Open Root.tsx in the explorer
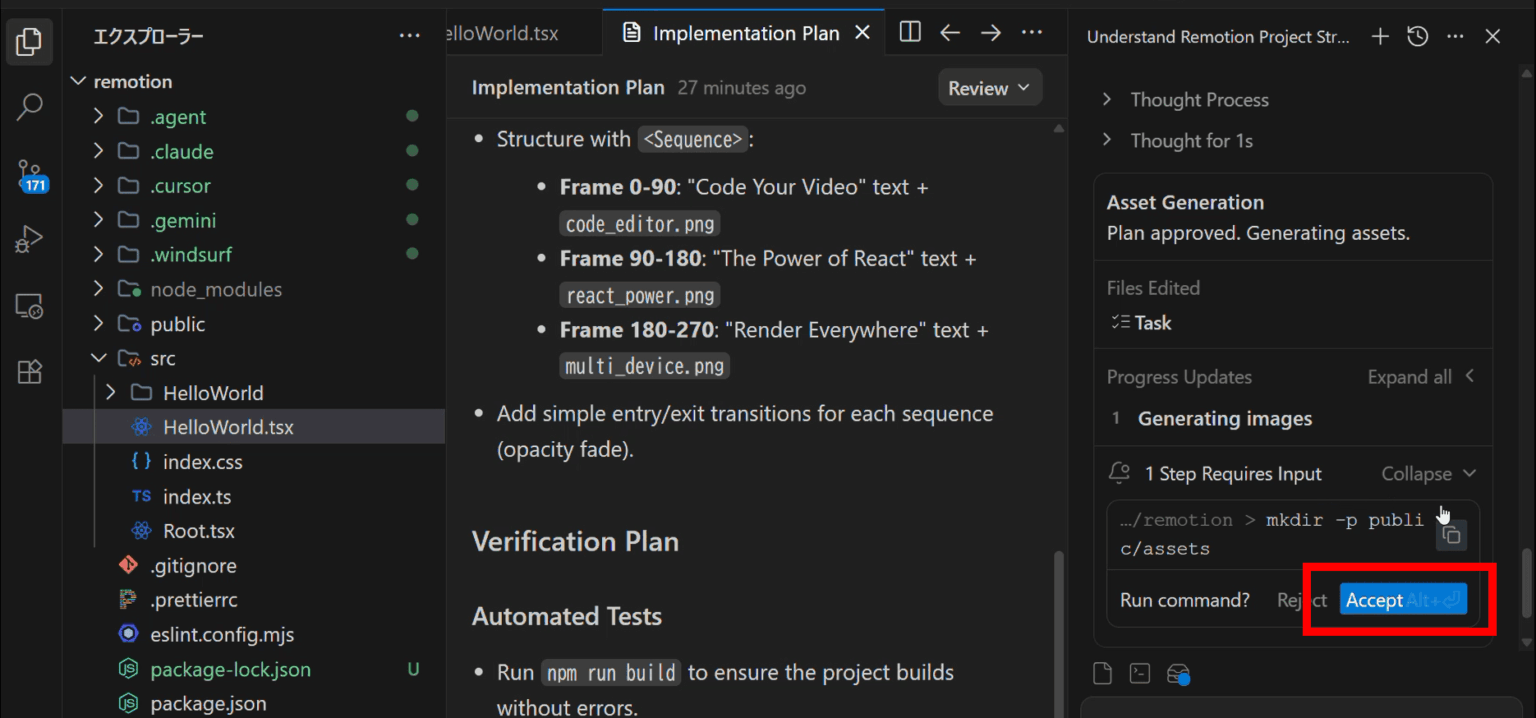The image size is (1536, 718). point(198,531)
